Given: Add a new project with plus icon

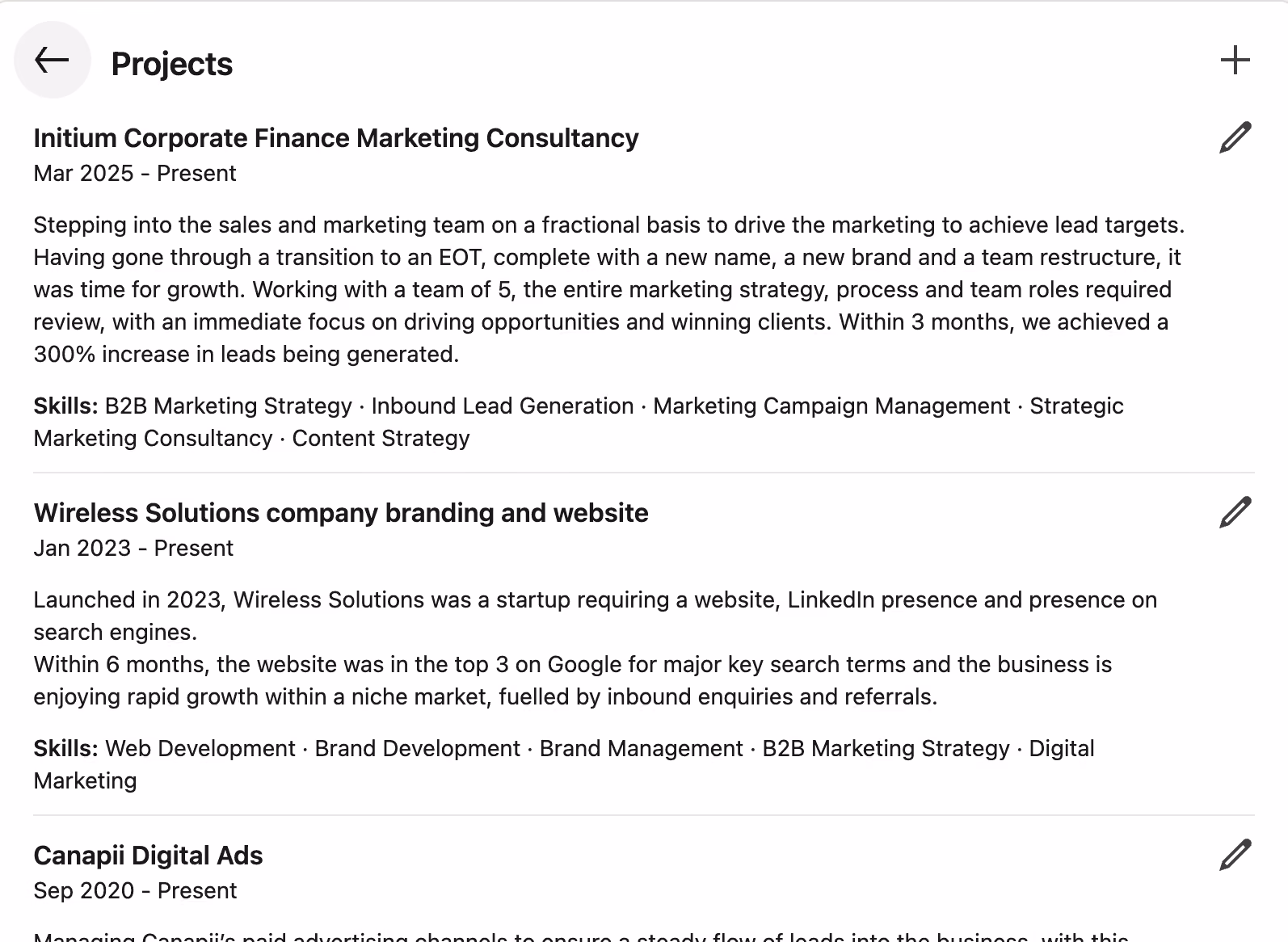Looking at the screenshot, I should pos(1235,60).
